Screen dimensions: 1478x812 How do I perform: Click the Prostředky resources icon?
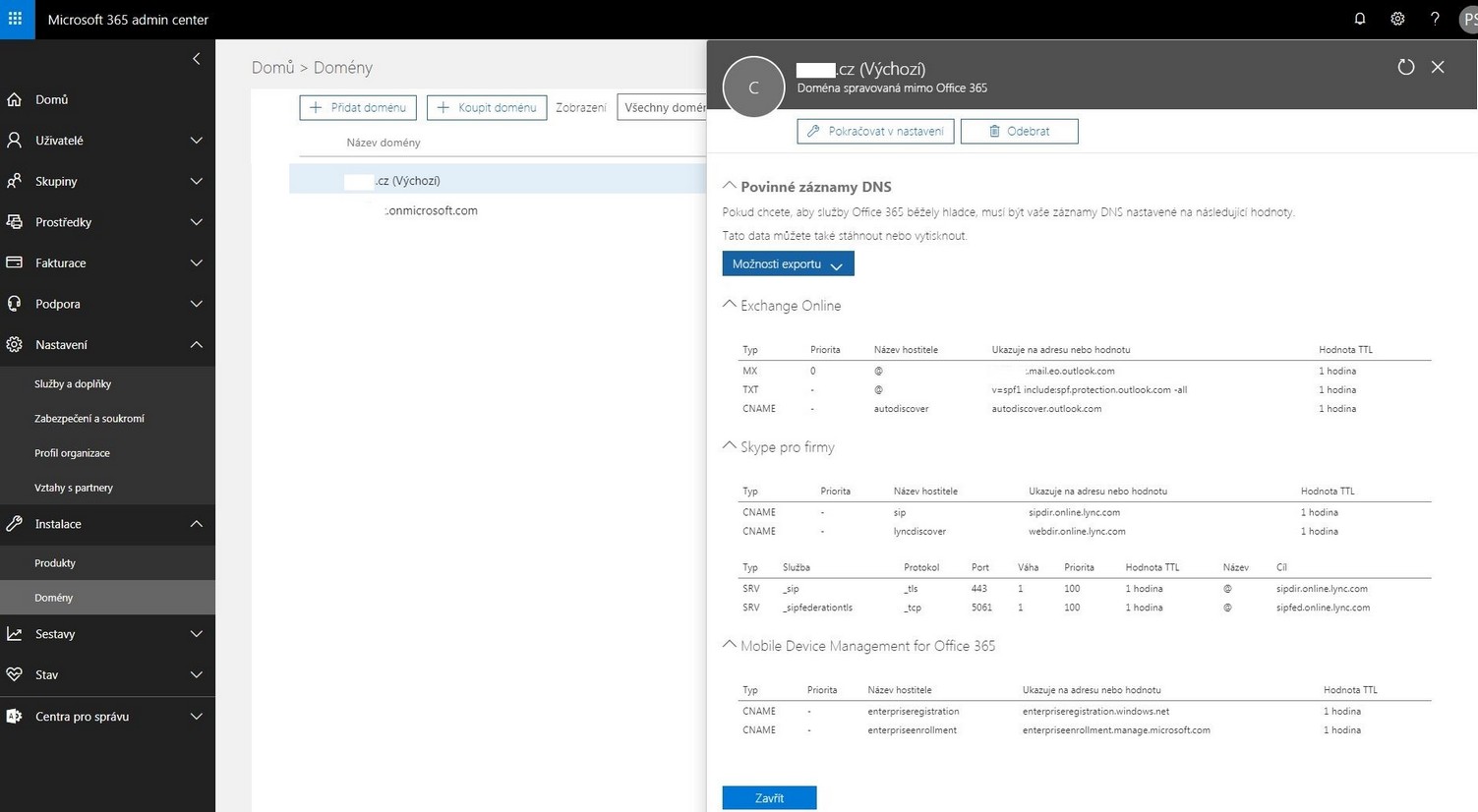[x=15, y=222]
